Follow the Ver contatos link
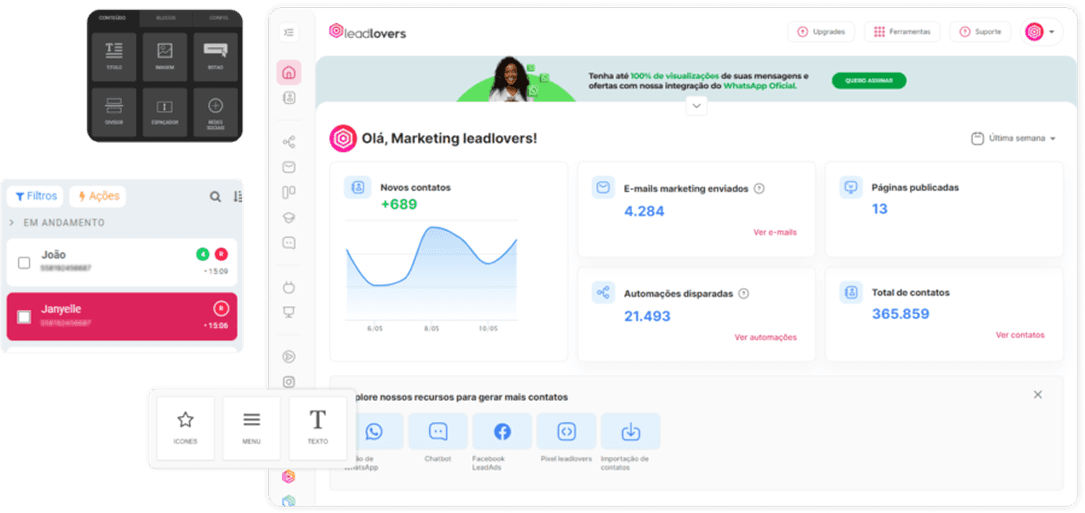This screenshot has width=1085, height=513. click(x=1020, y=335)
